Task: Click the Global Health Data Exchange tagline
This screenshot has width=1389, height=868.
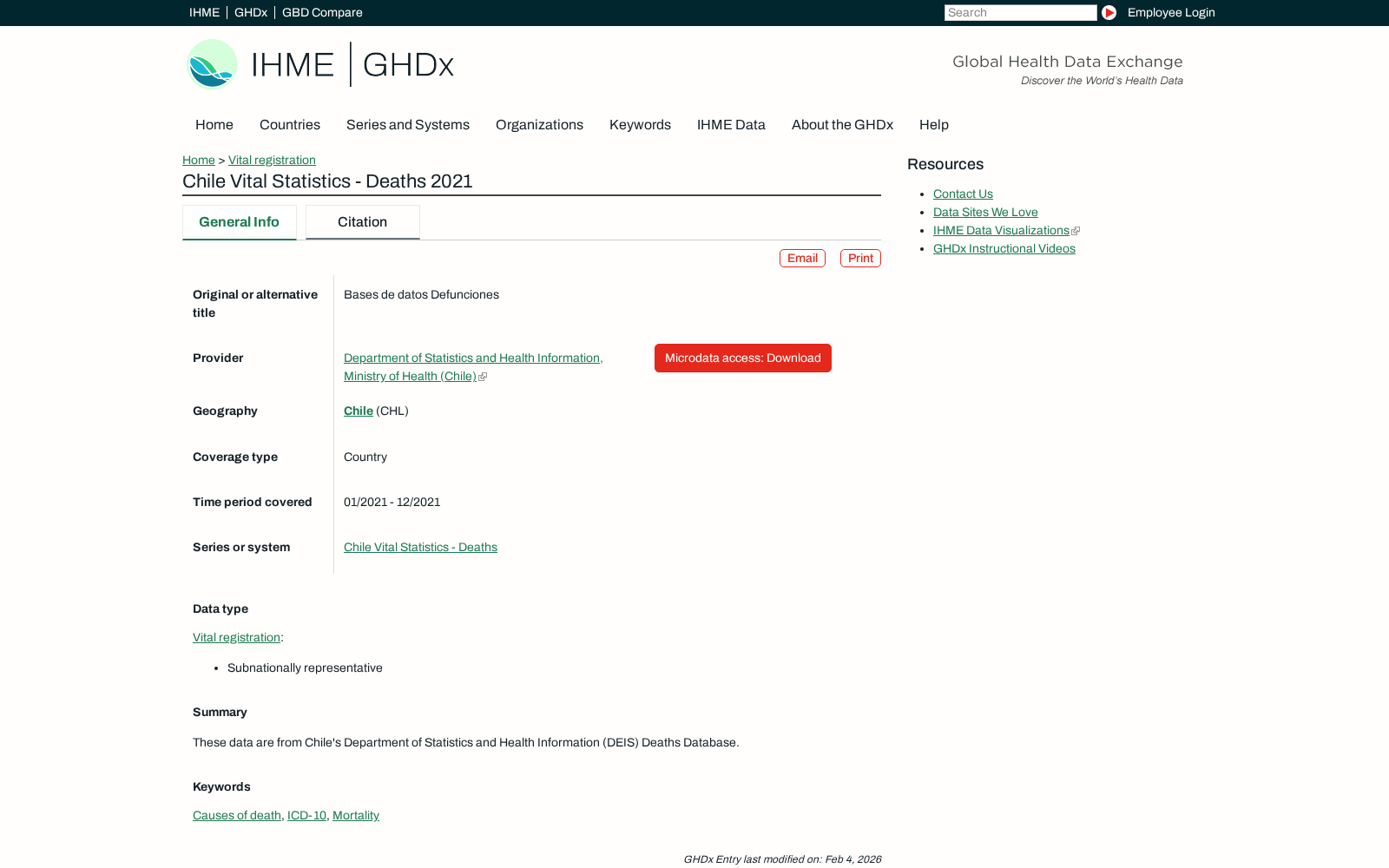Action: [1068, 62]
